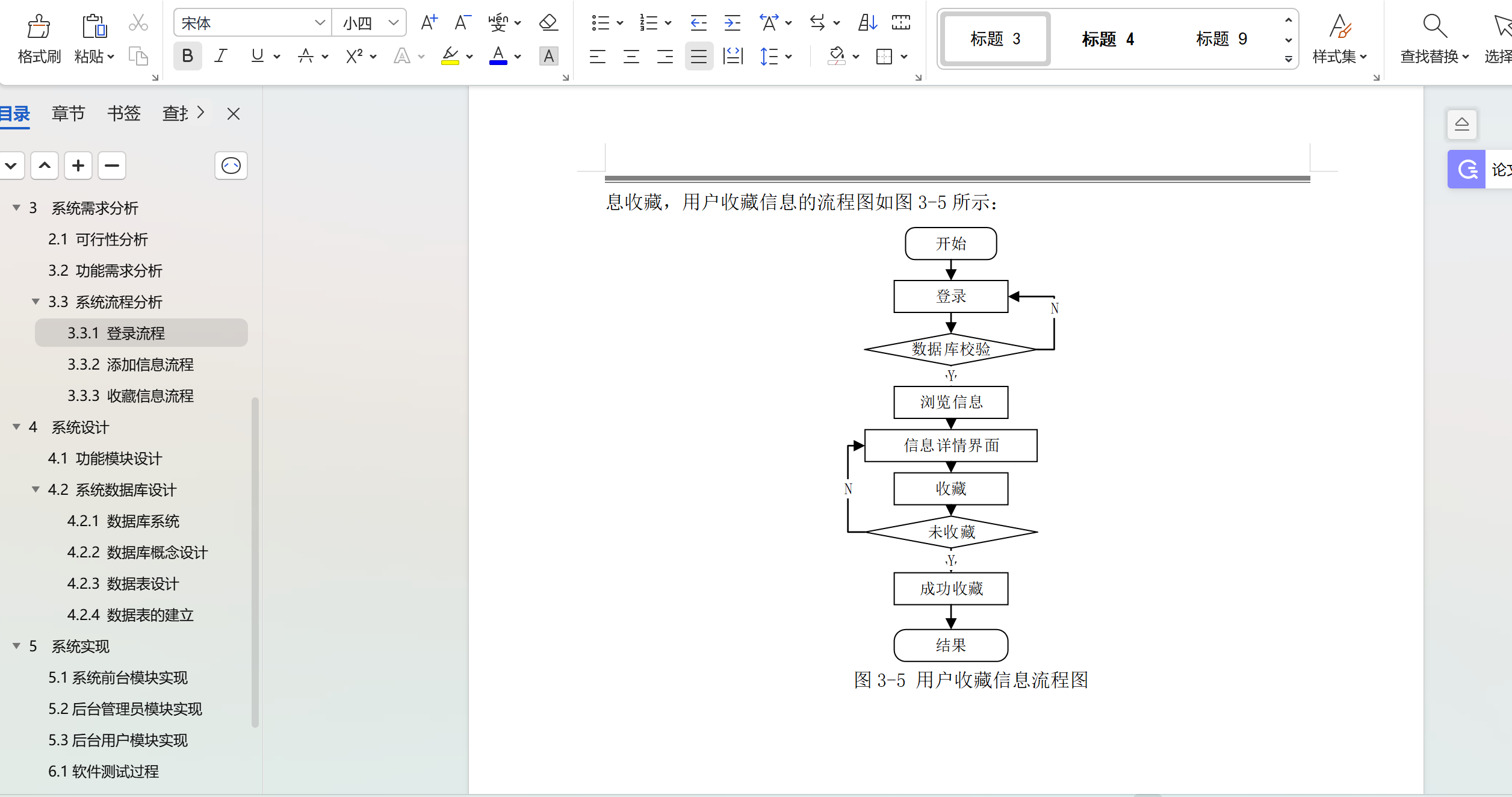Apply strikethrough to selected text

(x=306, y=56)
